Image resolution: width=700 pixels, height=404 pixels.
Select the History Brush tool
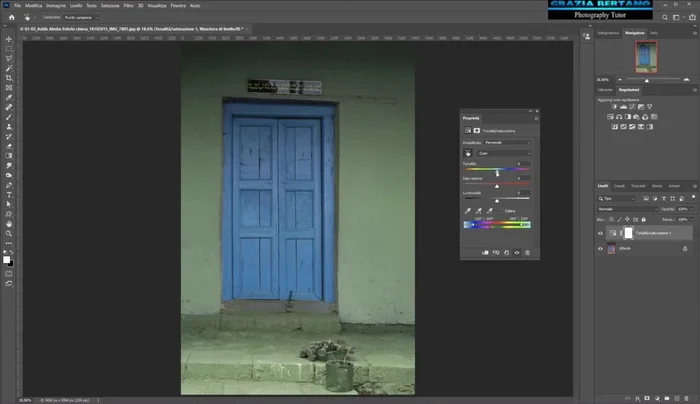pos(8,137)
